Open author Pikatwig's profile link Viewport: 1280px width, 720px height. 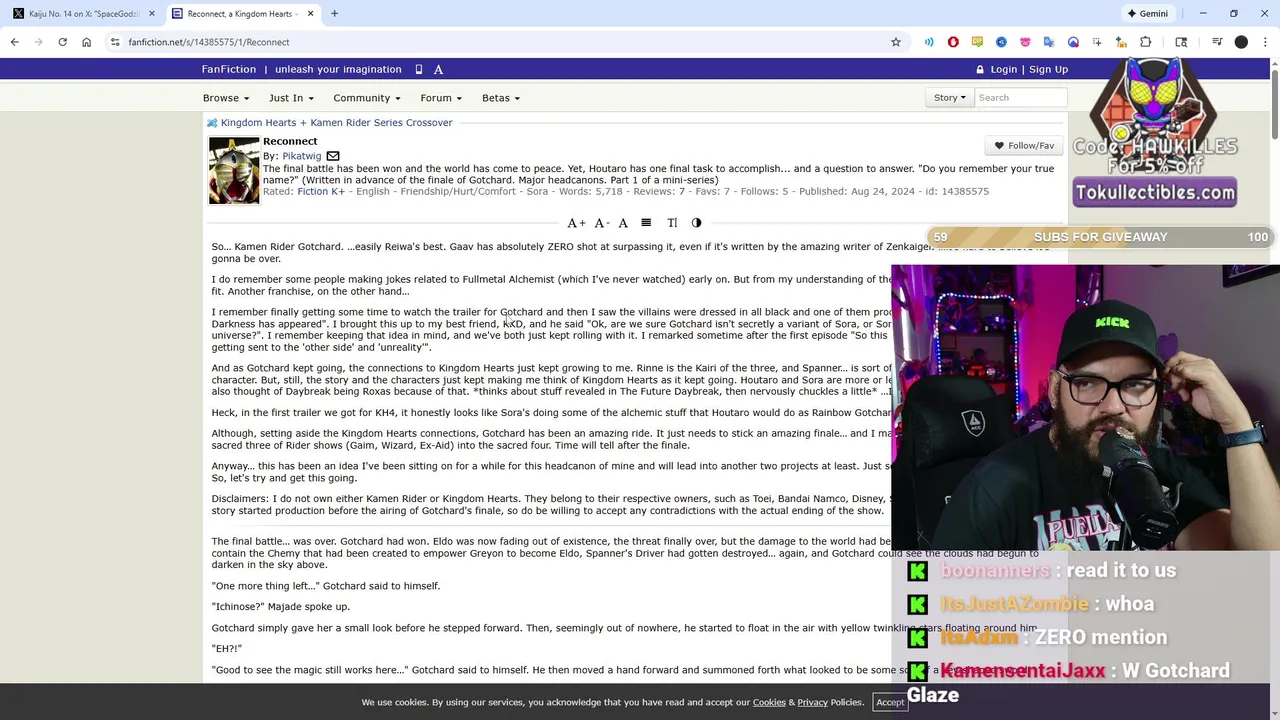click(x=302, y=156)
